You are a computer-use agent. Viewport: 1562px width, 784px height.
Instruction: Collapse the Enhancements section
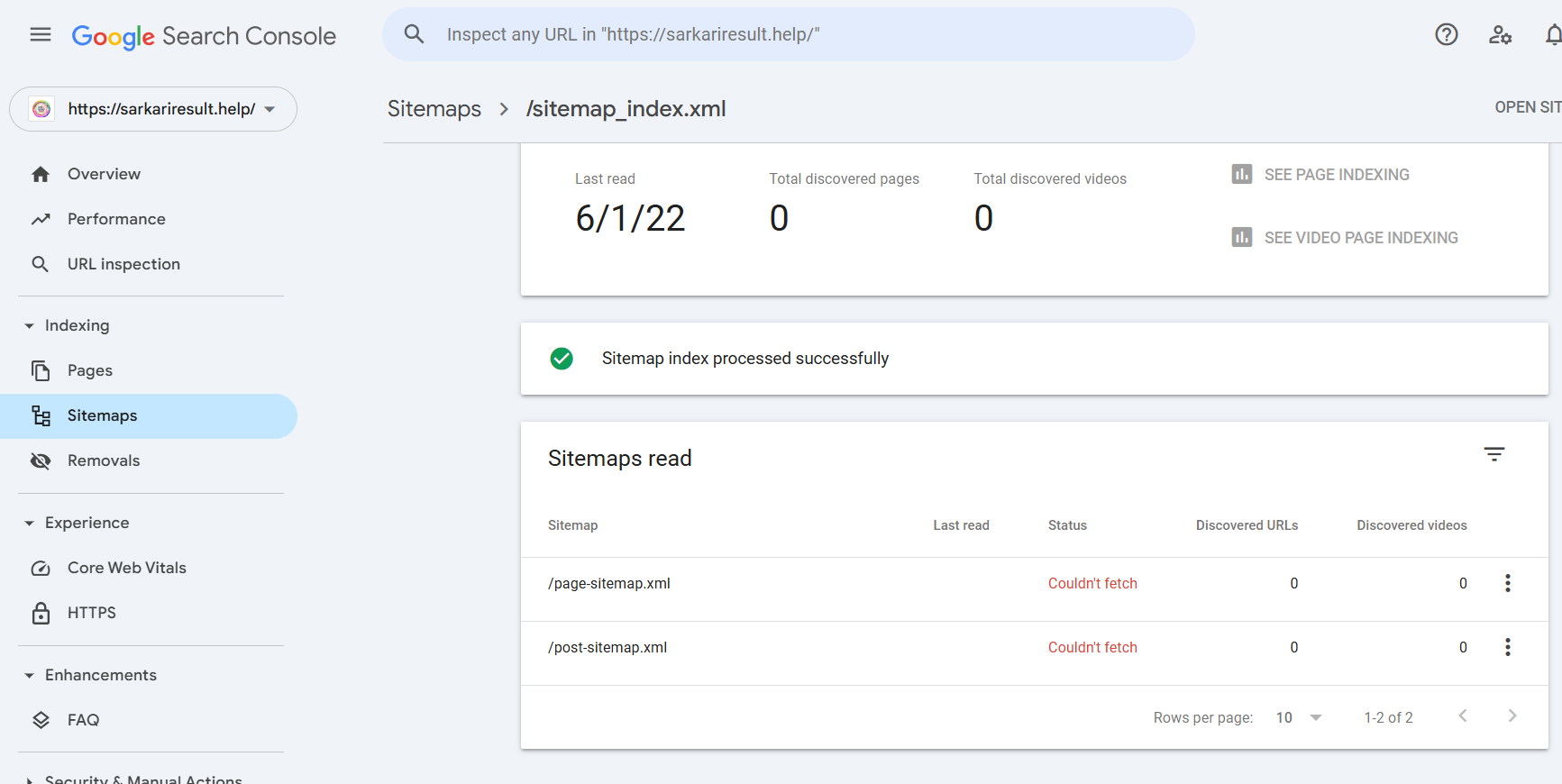click(x=30, y=676)
